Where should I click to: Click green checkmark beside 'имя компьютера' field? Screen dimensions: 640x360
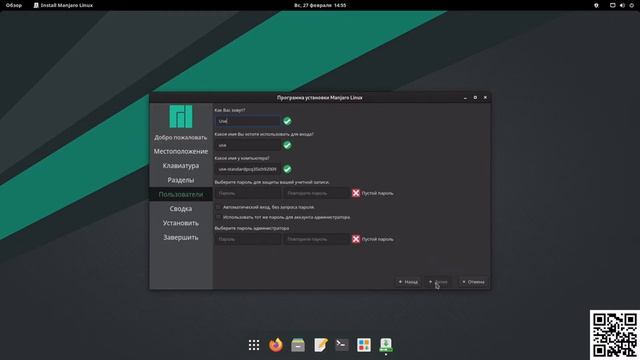pos(287,169)
